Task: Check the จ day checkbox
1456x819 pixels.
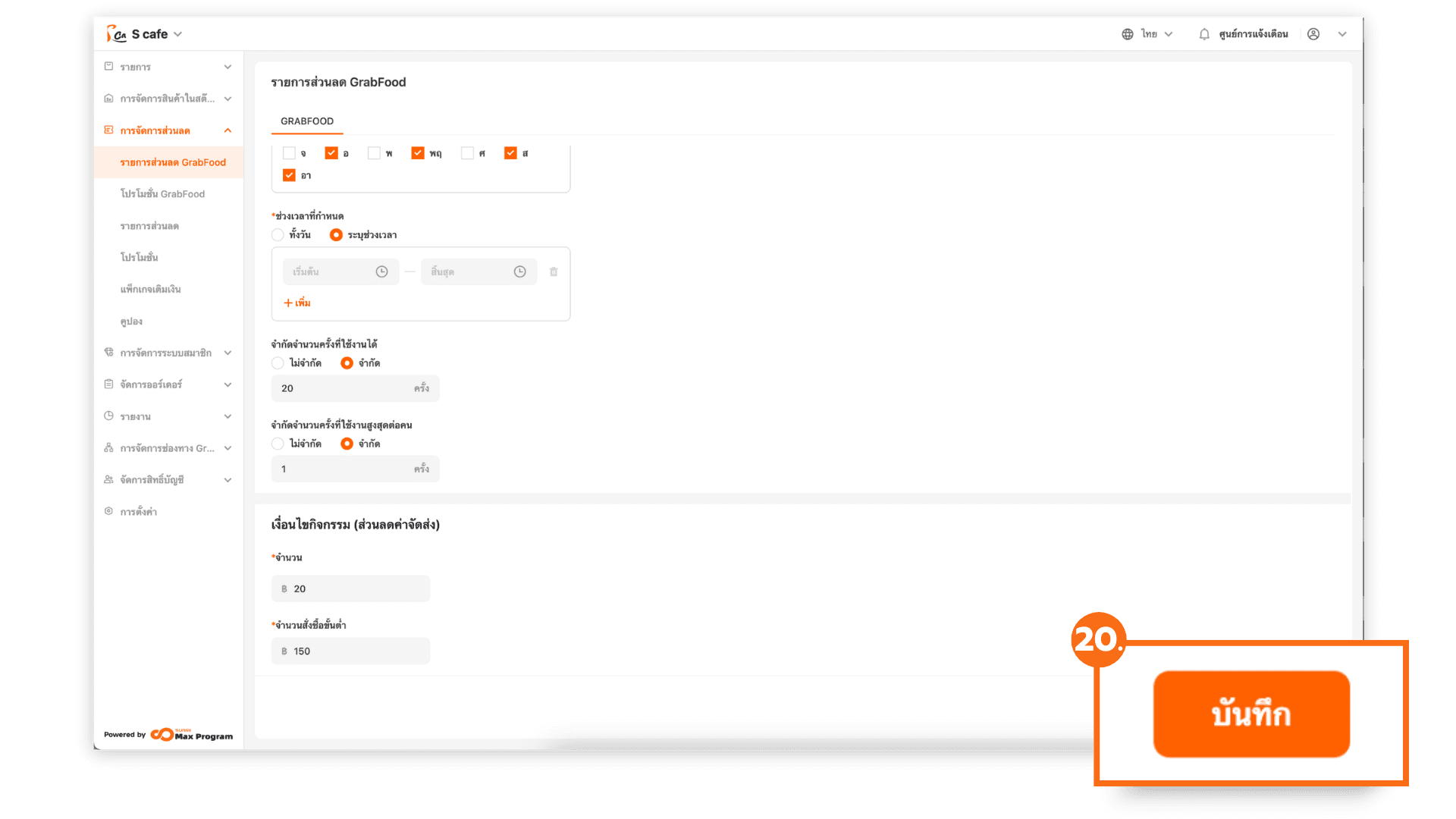Action: 289,153
